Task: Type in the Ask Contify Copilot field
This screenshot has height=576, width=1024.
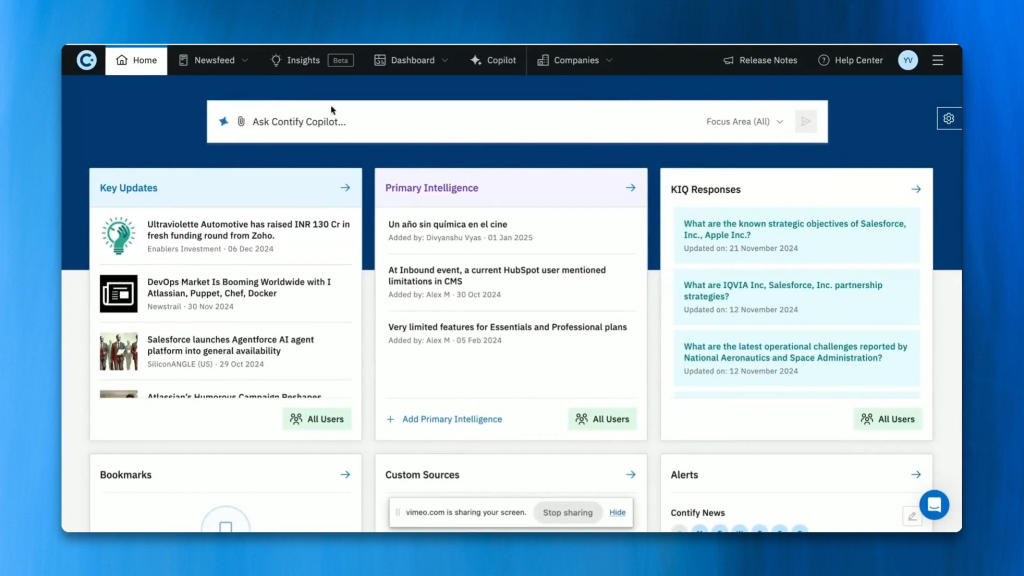Action: point(470,122)
